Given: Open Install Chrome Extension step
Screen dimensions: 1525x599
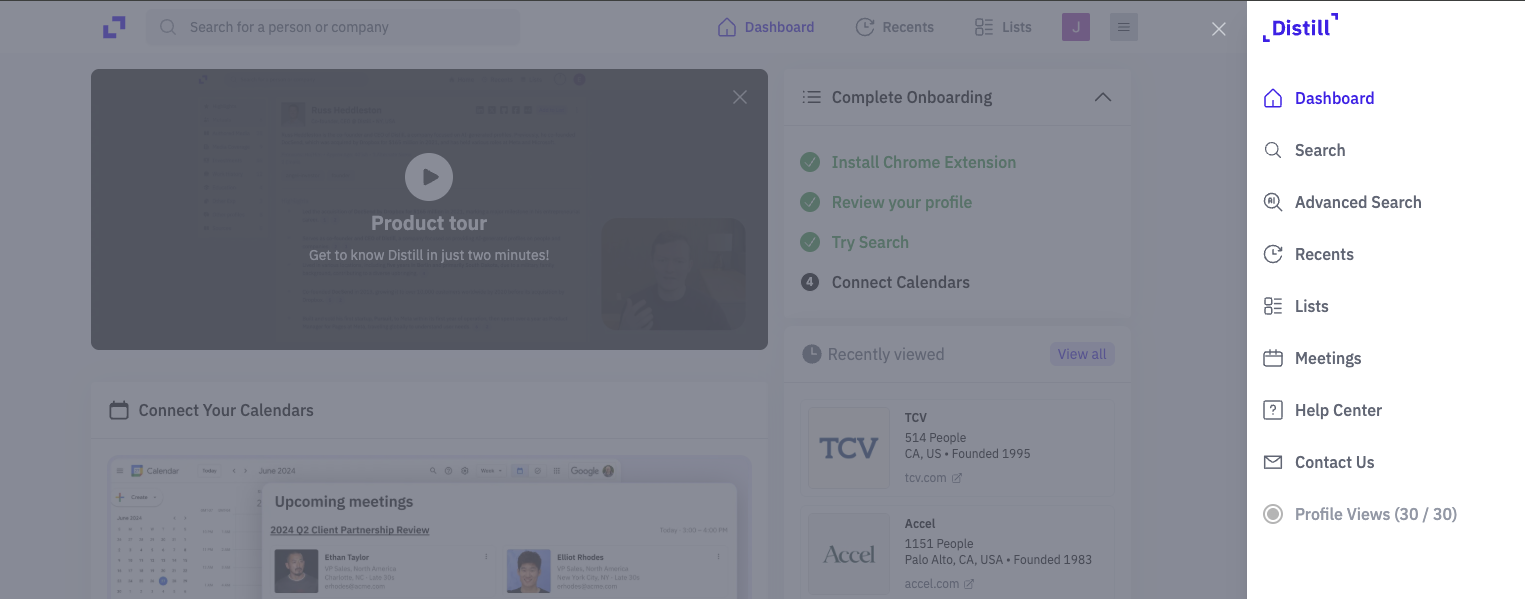Looking at the screenshot, I should coord(924,162).
